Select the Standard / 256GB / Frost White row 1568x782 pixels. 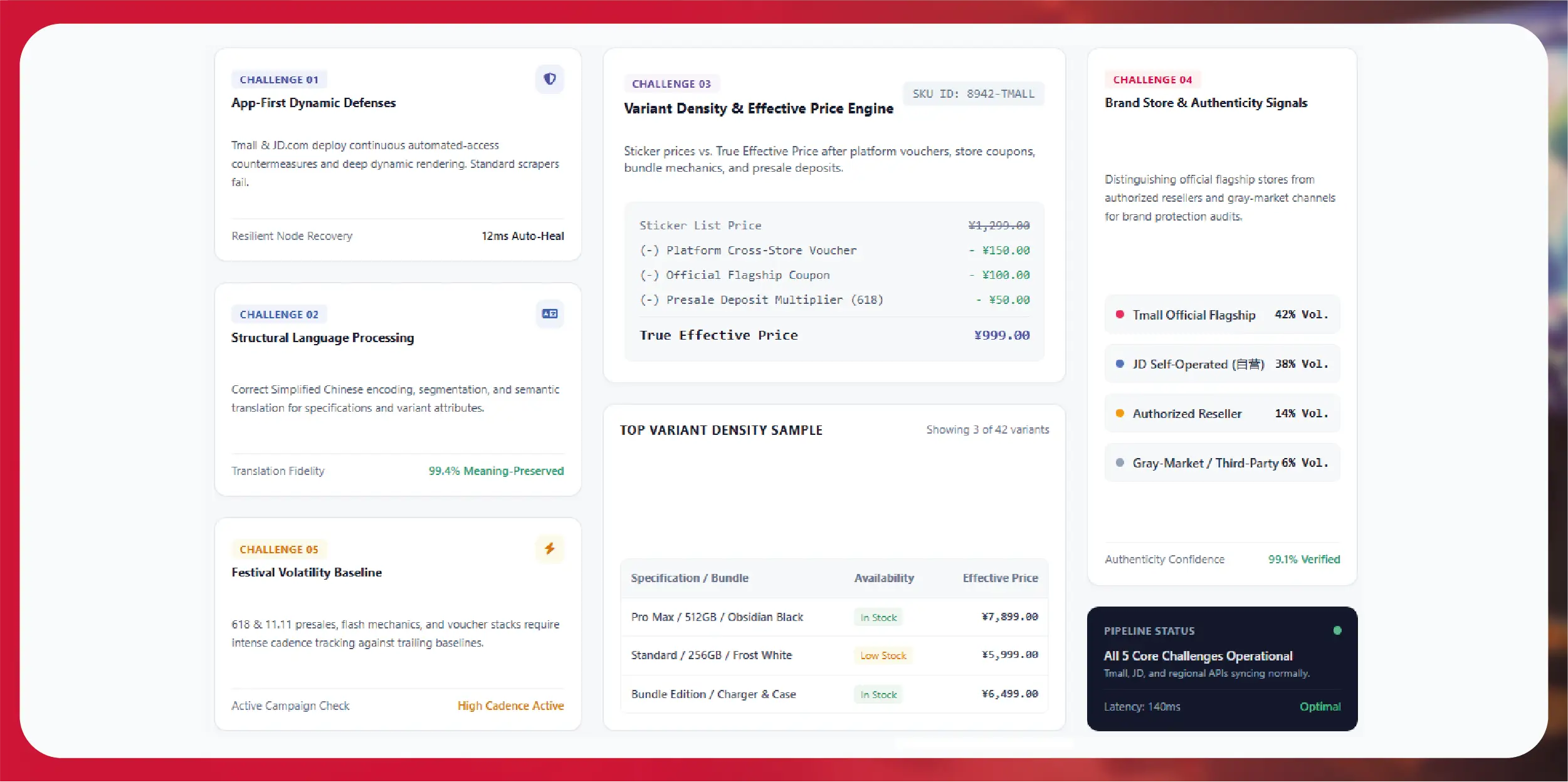(x=834, y=655)
